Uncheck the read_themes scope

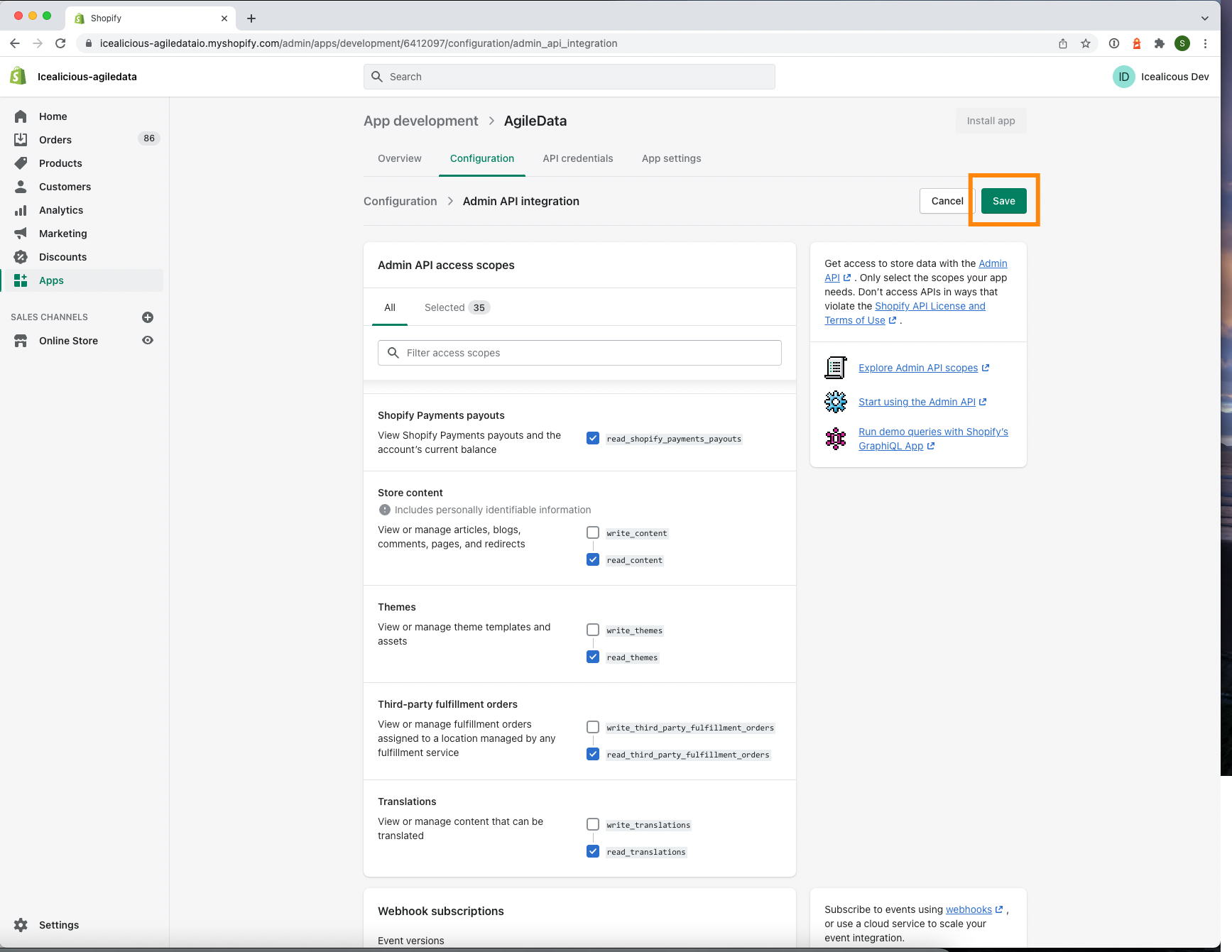pos(593,657)
